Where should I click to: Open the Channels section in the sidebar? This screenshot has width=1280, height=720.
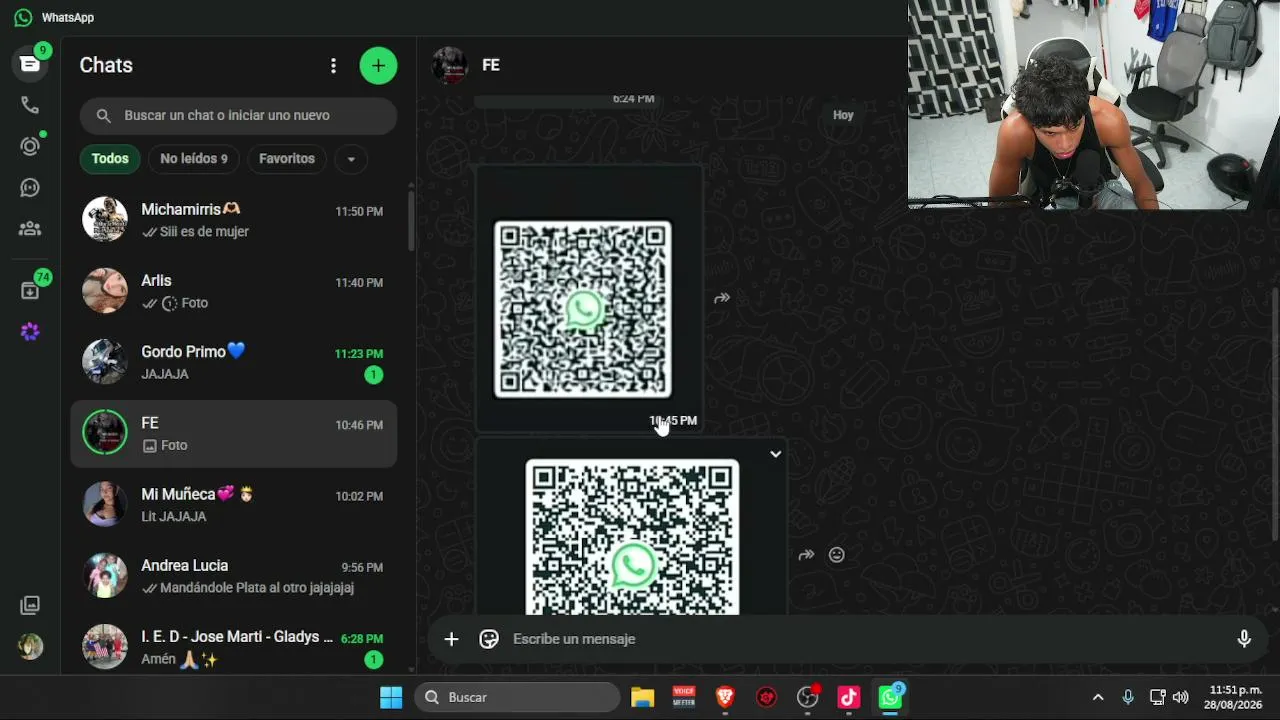(x=30, y=188)
